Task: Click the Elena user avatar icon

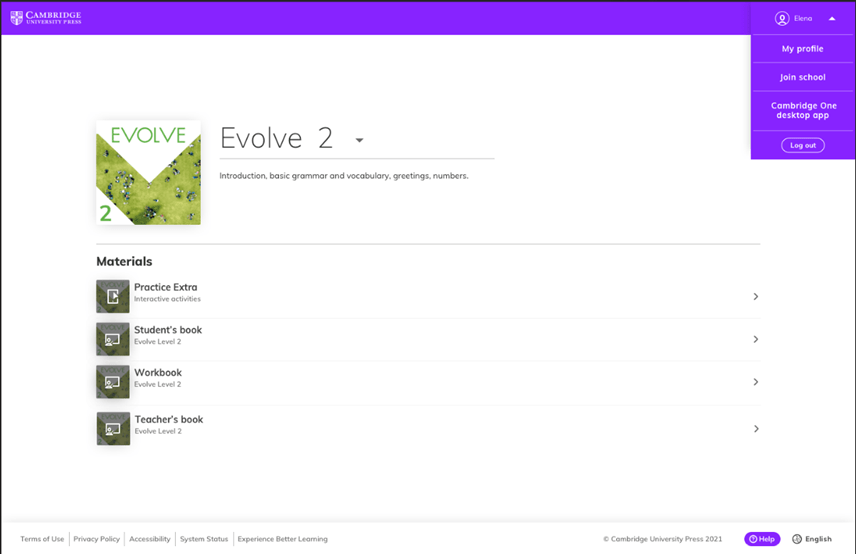Action: click(782, 19)
